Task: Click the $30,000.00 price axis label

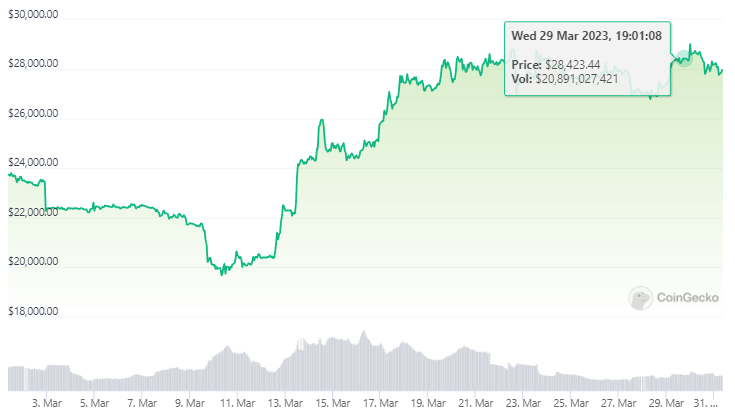Action: [33, 14]
